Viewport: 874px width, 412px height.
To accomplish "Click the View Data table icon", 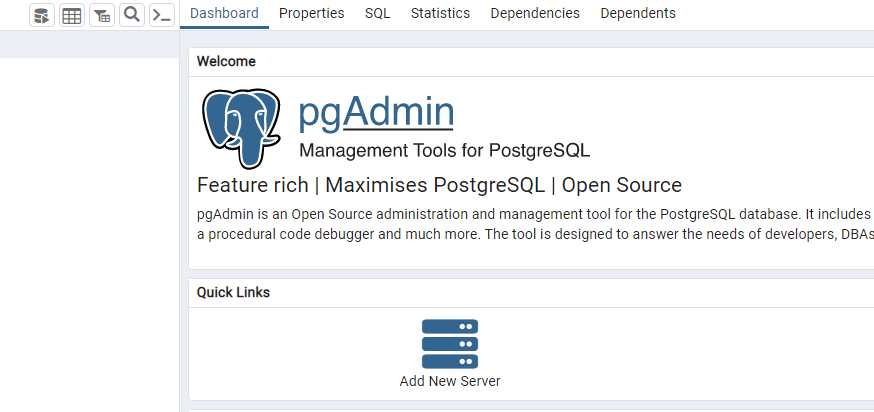I will pos(72,15).
